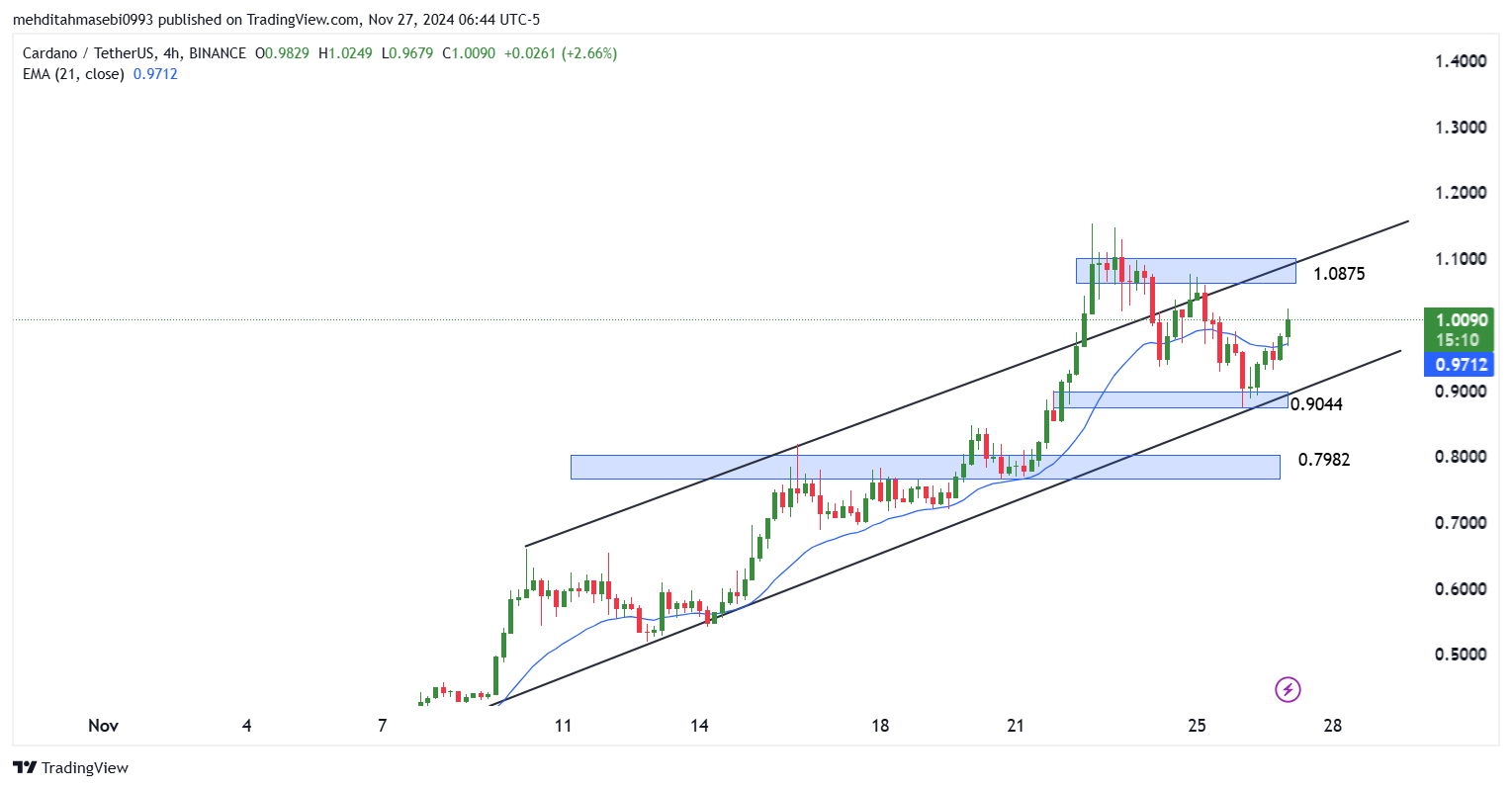Image resolution: width=1512 pixels, height=789 pixels.
Task: Click the EMA value 0.9712 in legend
Action: (155, 74)
